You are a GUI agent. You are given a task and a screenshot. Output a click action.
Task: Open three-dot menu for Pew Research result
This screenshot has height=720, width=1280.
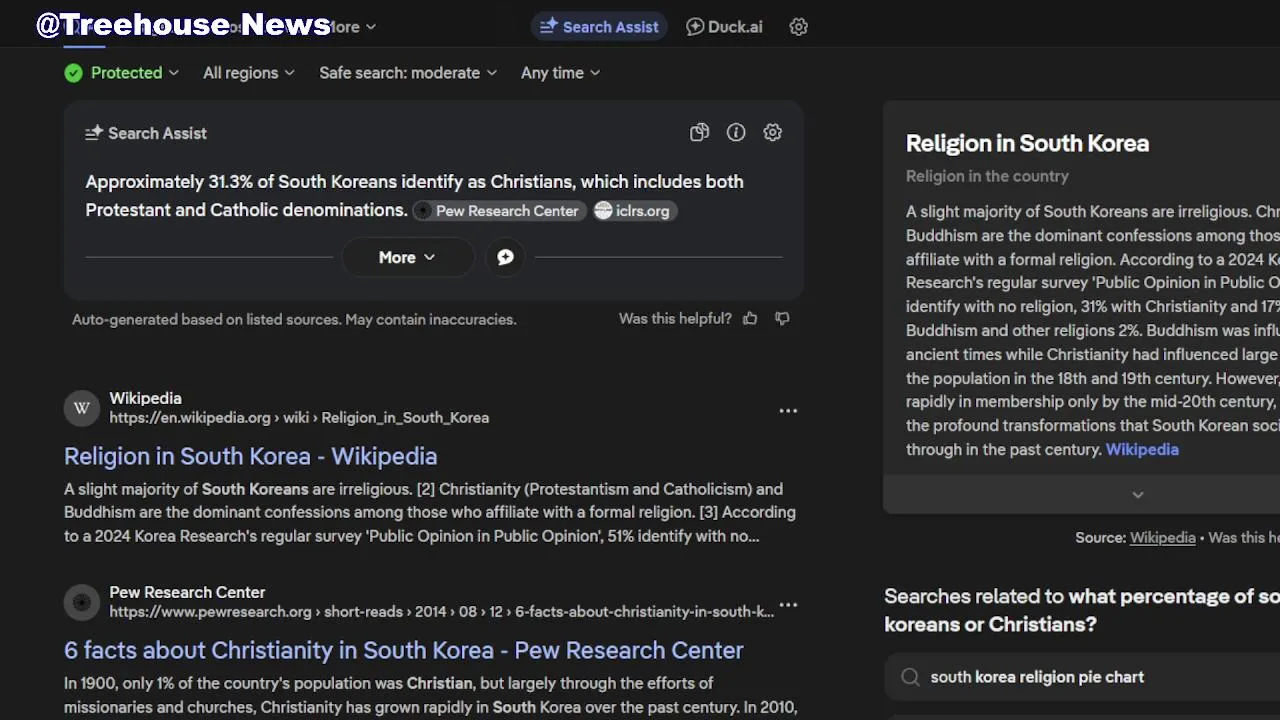788,605
